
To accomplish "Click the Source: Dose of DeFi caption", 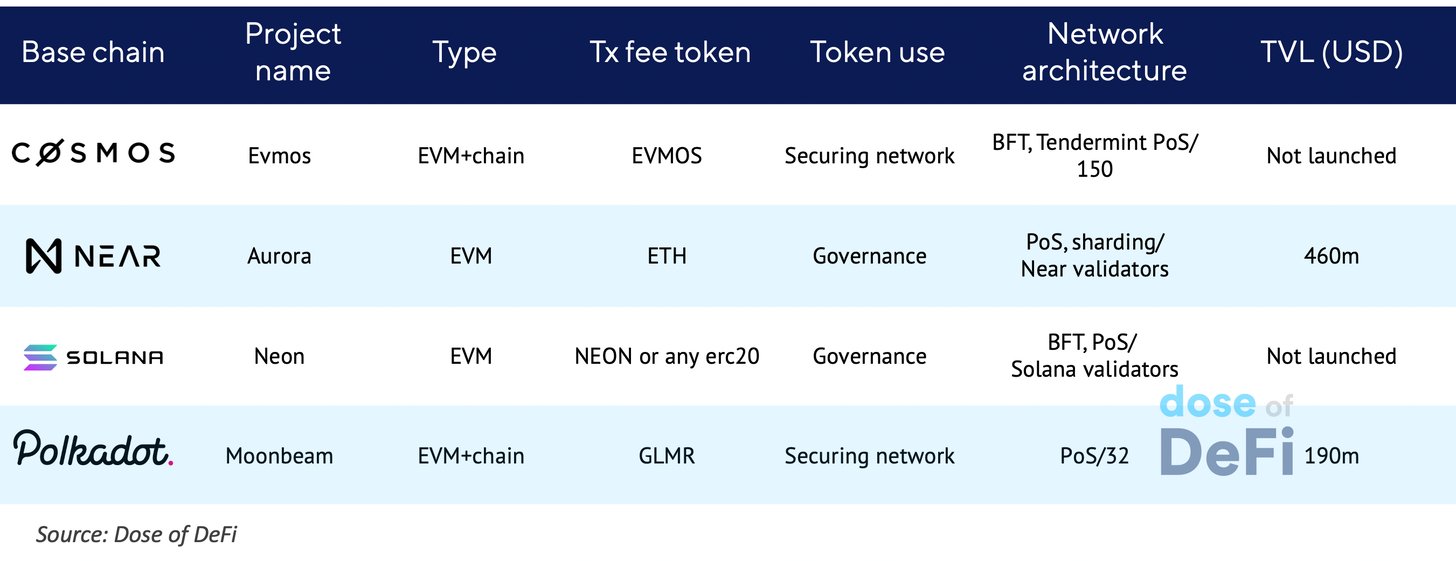I will (136, 534).
